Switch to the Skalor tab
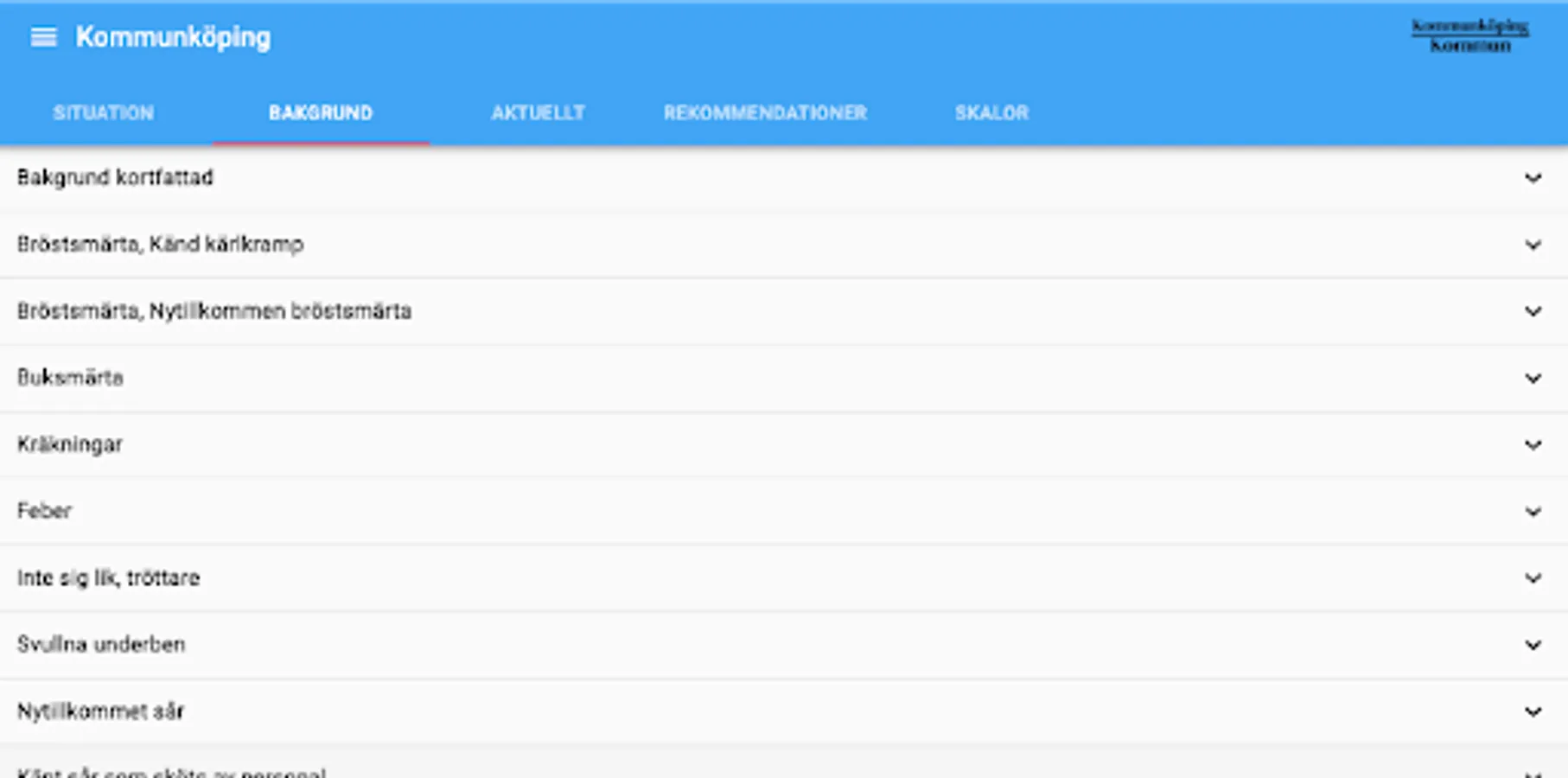This screenshot has height=778, width=1568. pyautogui.click(x=991, y=113)
